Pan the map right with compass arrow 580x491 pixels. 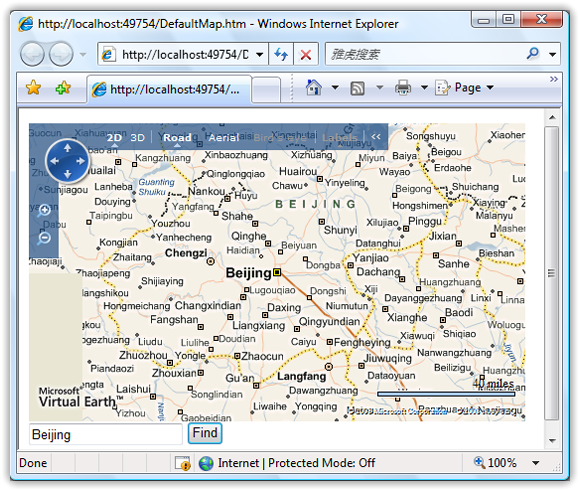click(81, 161)
